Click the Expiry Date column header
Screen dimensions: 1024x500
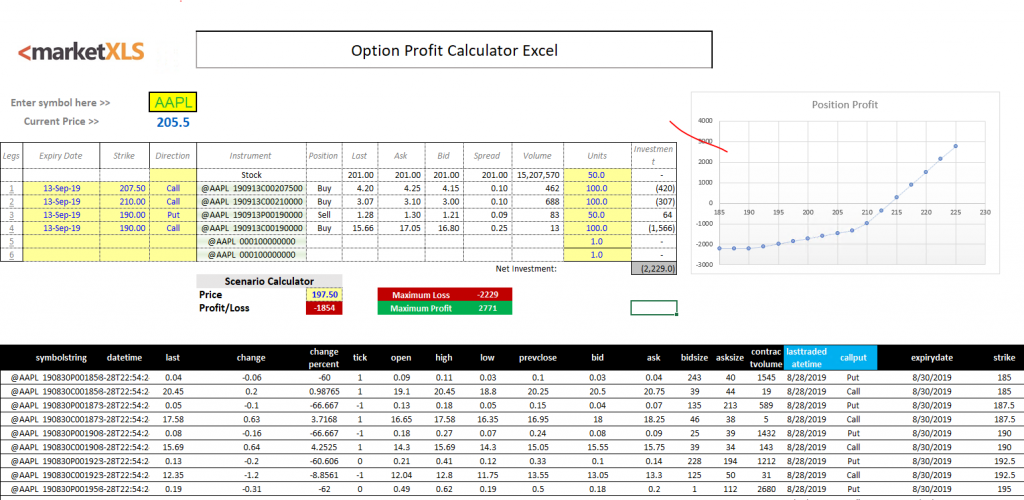(x=61, y=156)
